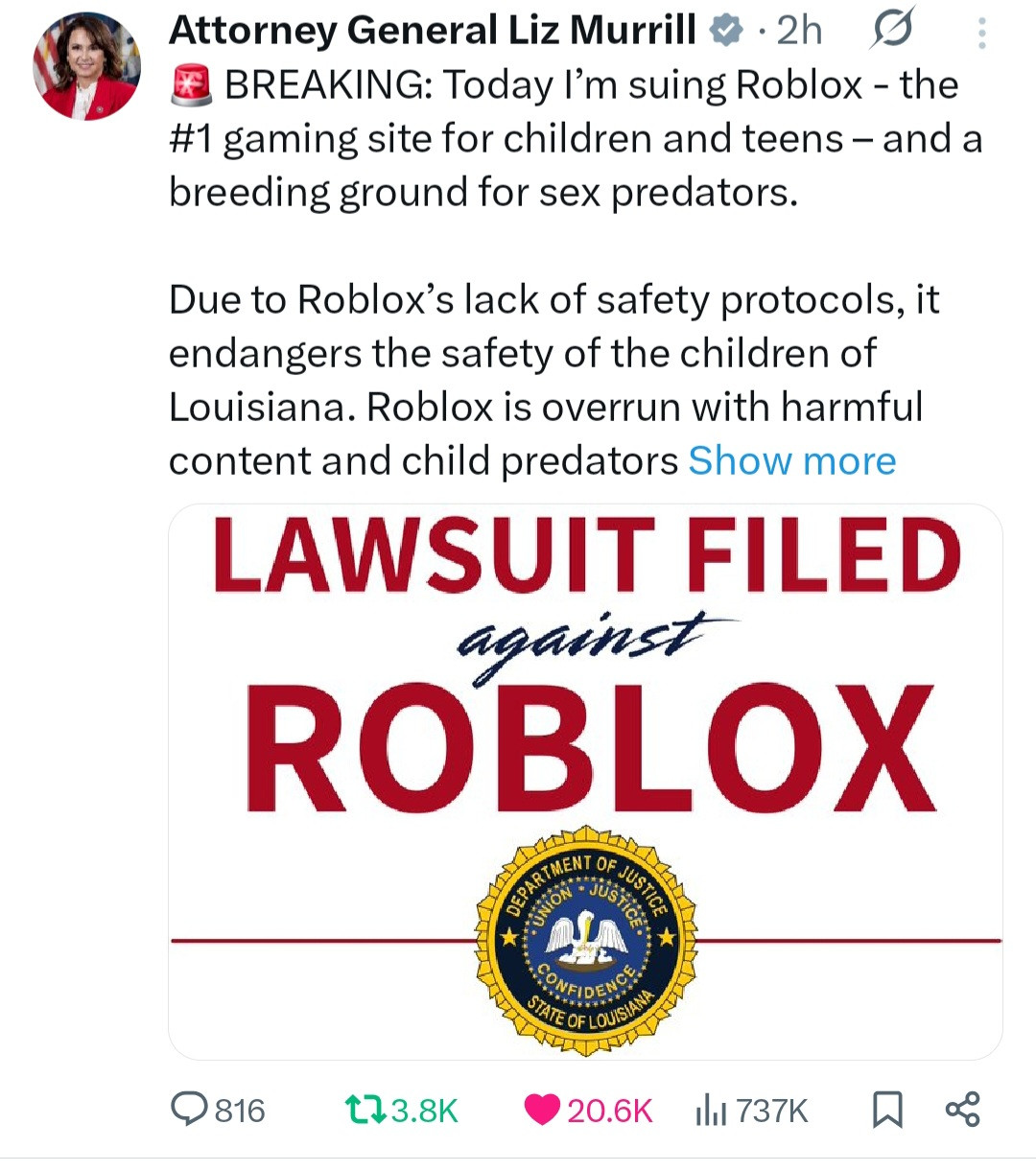Click the blue verified badge
The image size is (1036, 1171).
(x=725, y=32)
